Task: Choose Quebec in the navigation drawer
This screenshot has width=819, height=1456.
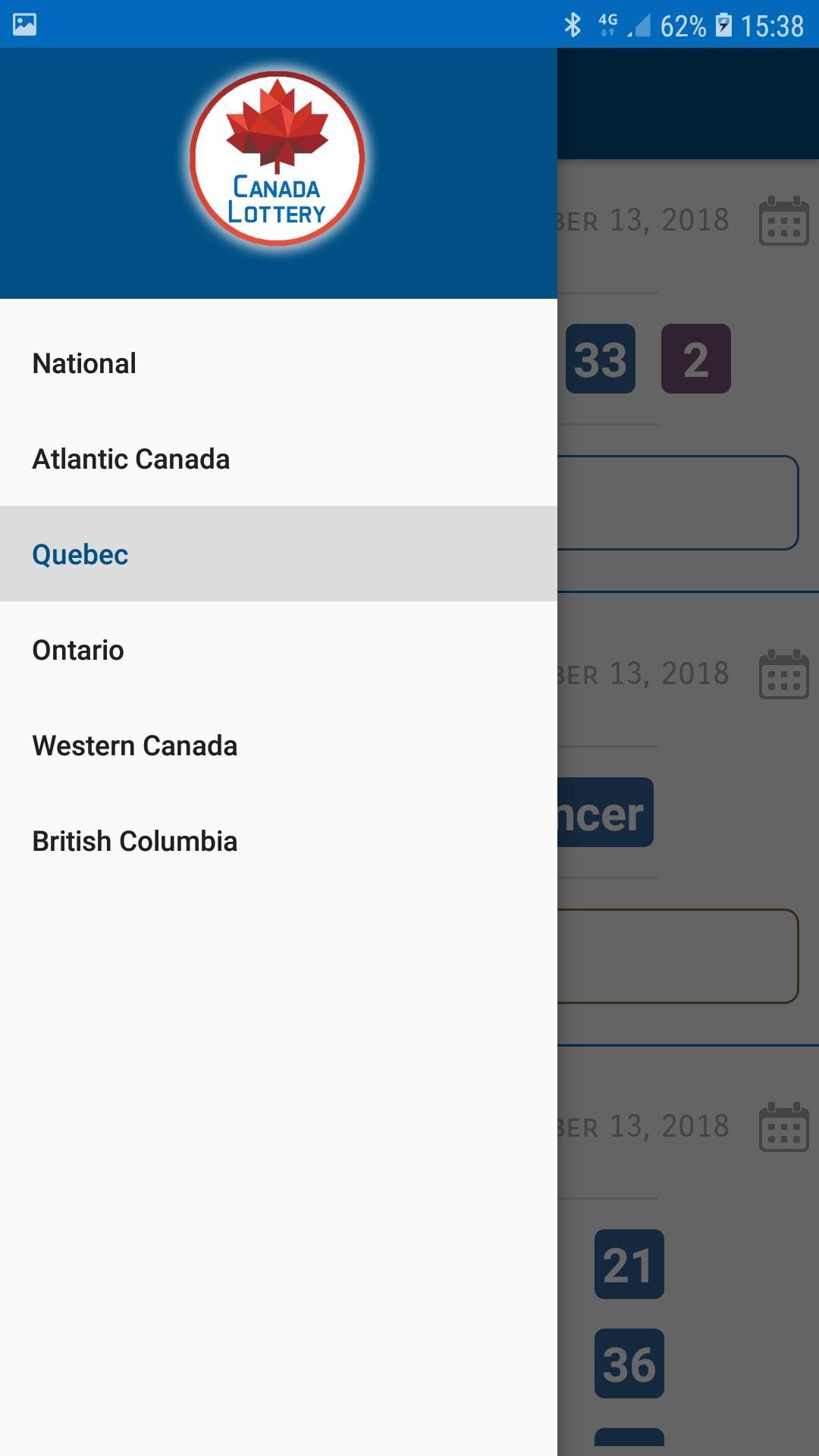Action: pyautogui.click(x=278, y=554)
